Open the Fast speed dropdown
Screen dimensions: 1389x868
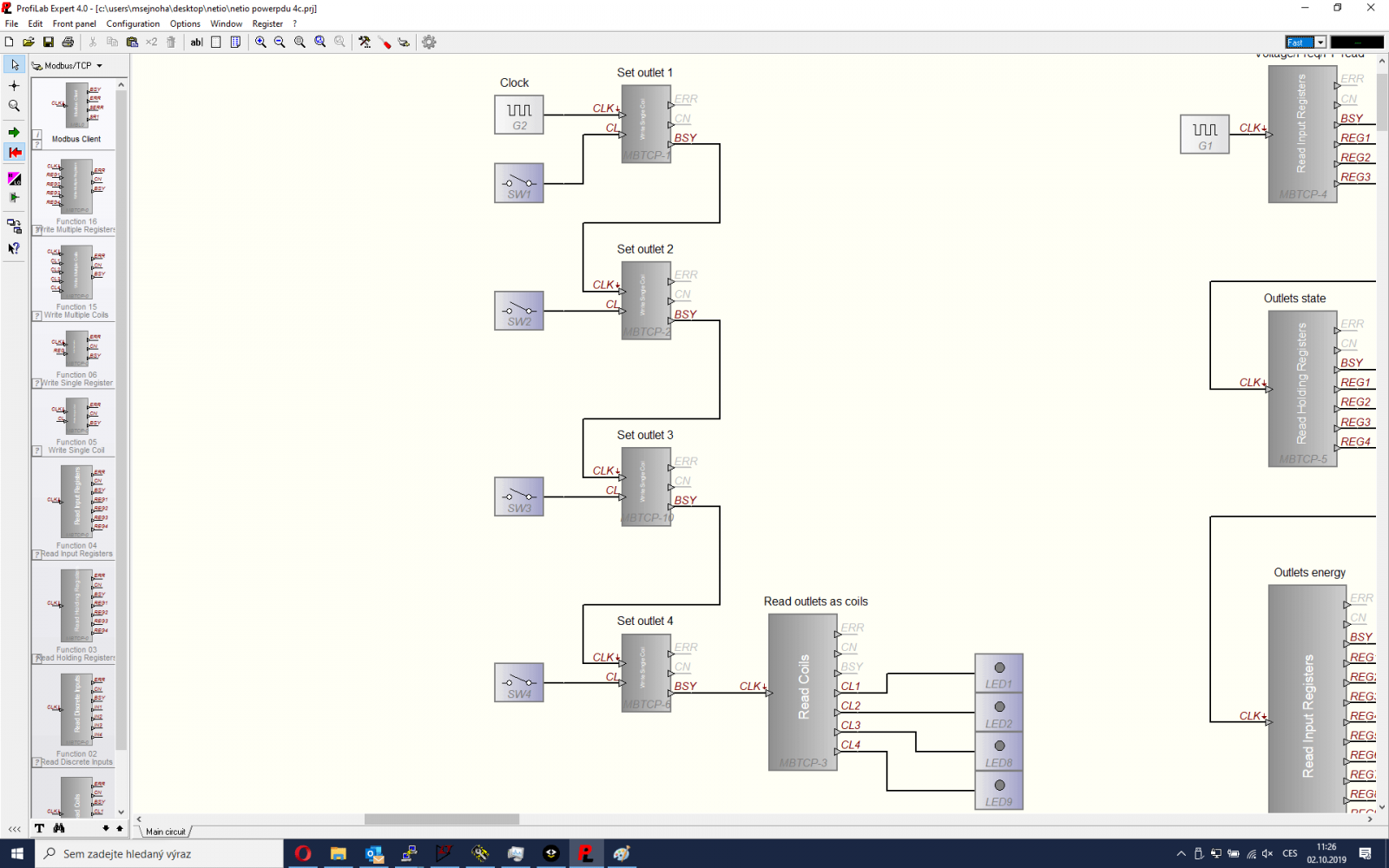1320,43
